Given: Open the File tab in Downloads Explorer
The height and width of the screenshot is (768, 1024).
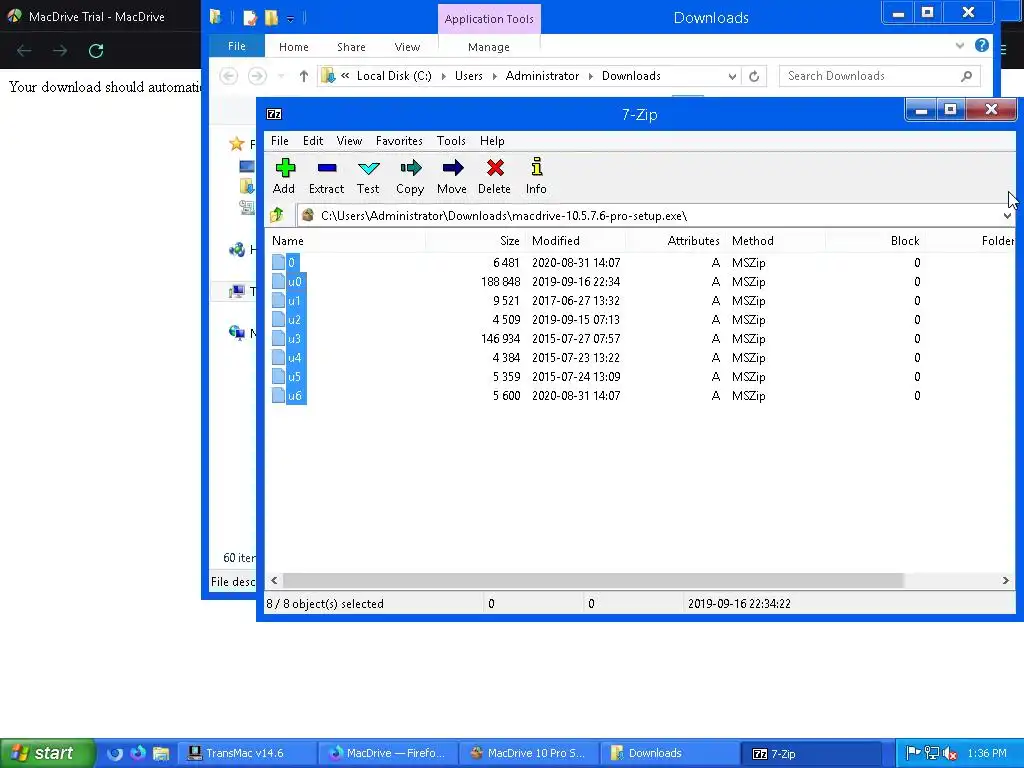Looking at the screenshot, I should (236, 46).
